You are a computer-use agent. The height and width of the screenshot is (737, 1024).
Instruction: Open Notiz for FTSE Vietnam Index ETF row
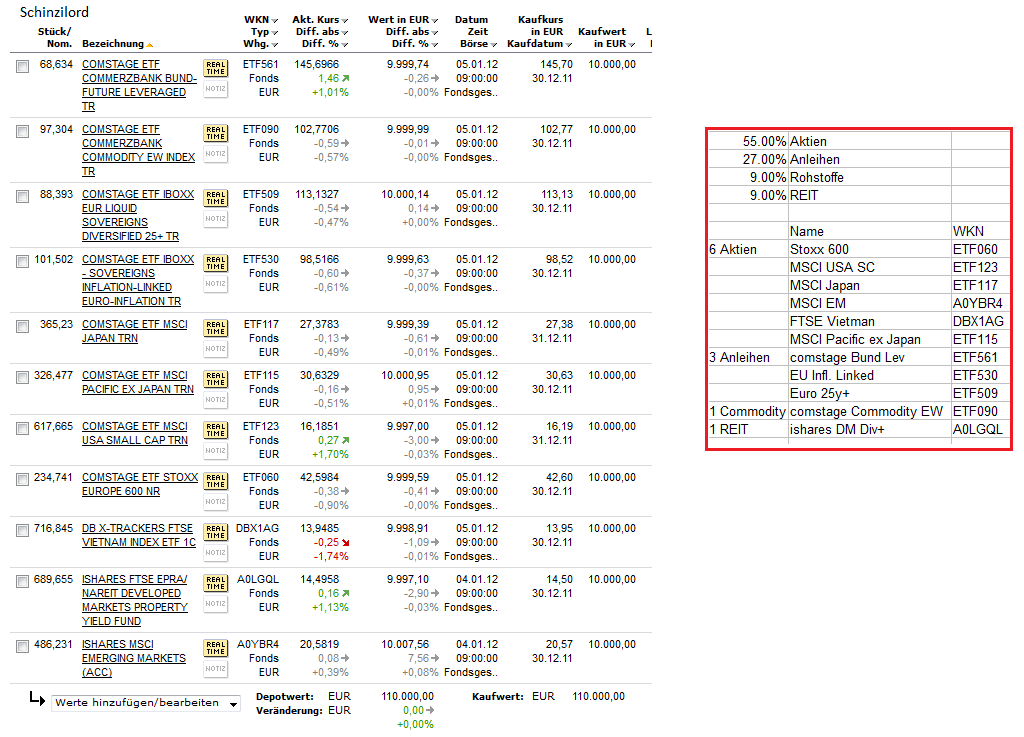216,552
